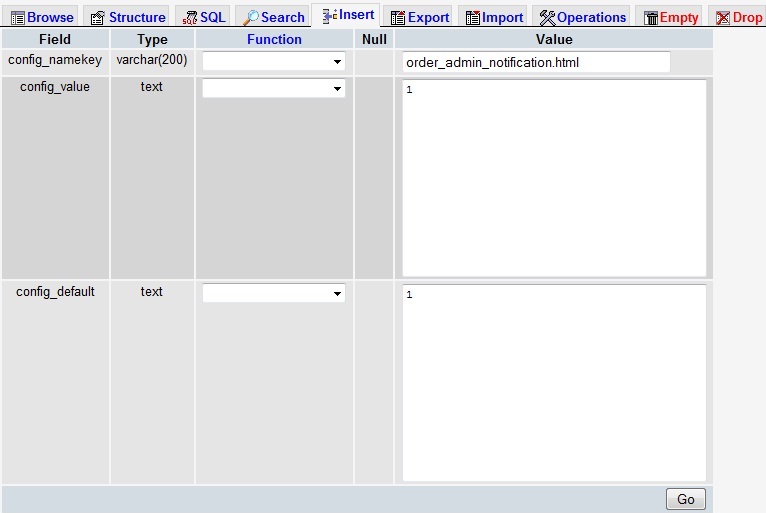The image size is (766, 513).
Task: Click the Field column header
Action: point(55,39)
